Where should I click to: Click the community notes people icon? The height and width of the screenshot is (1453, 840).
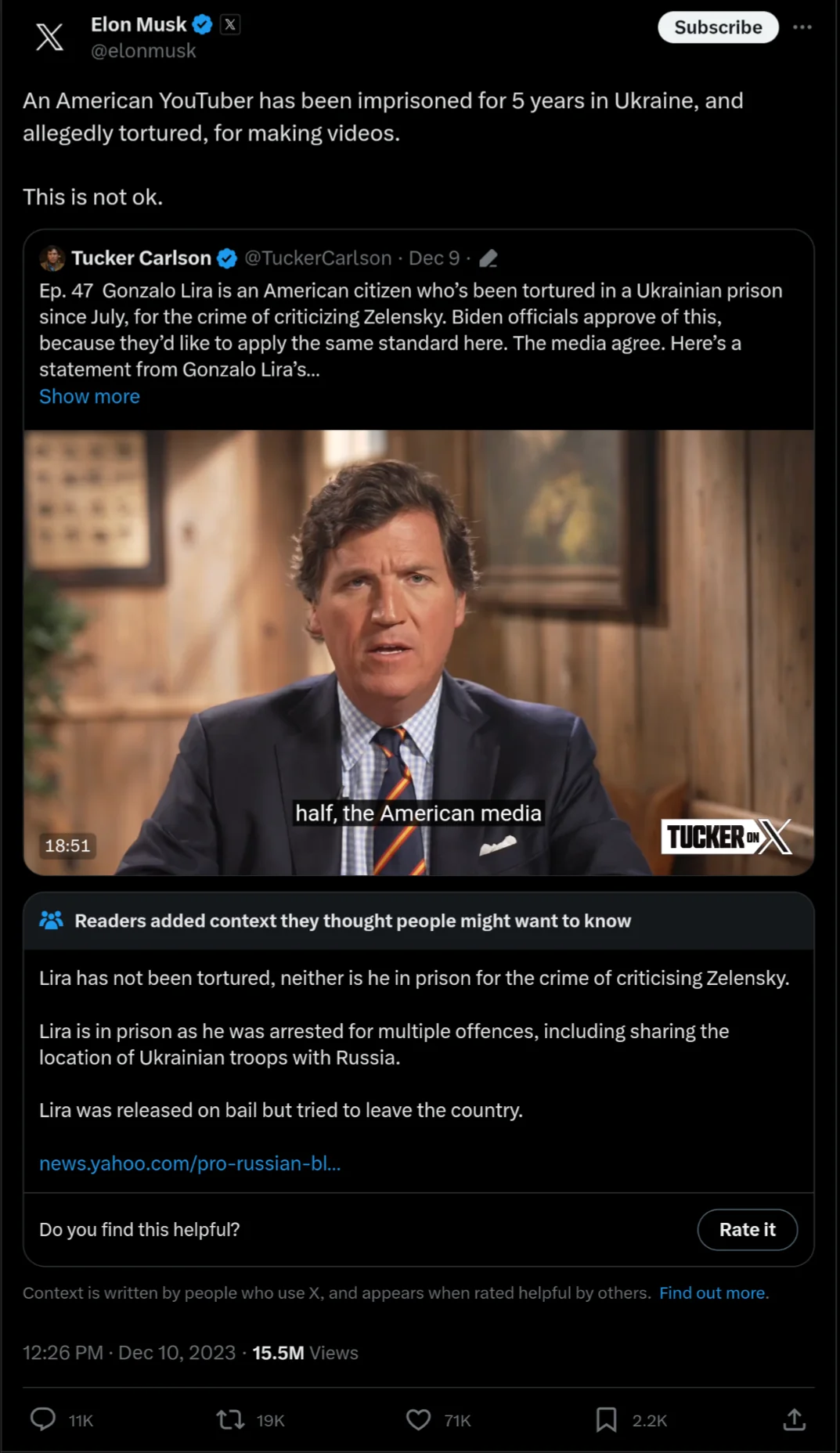tap(52, 921)
